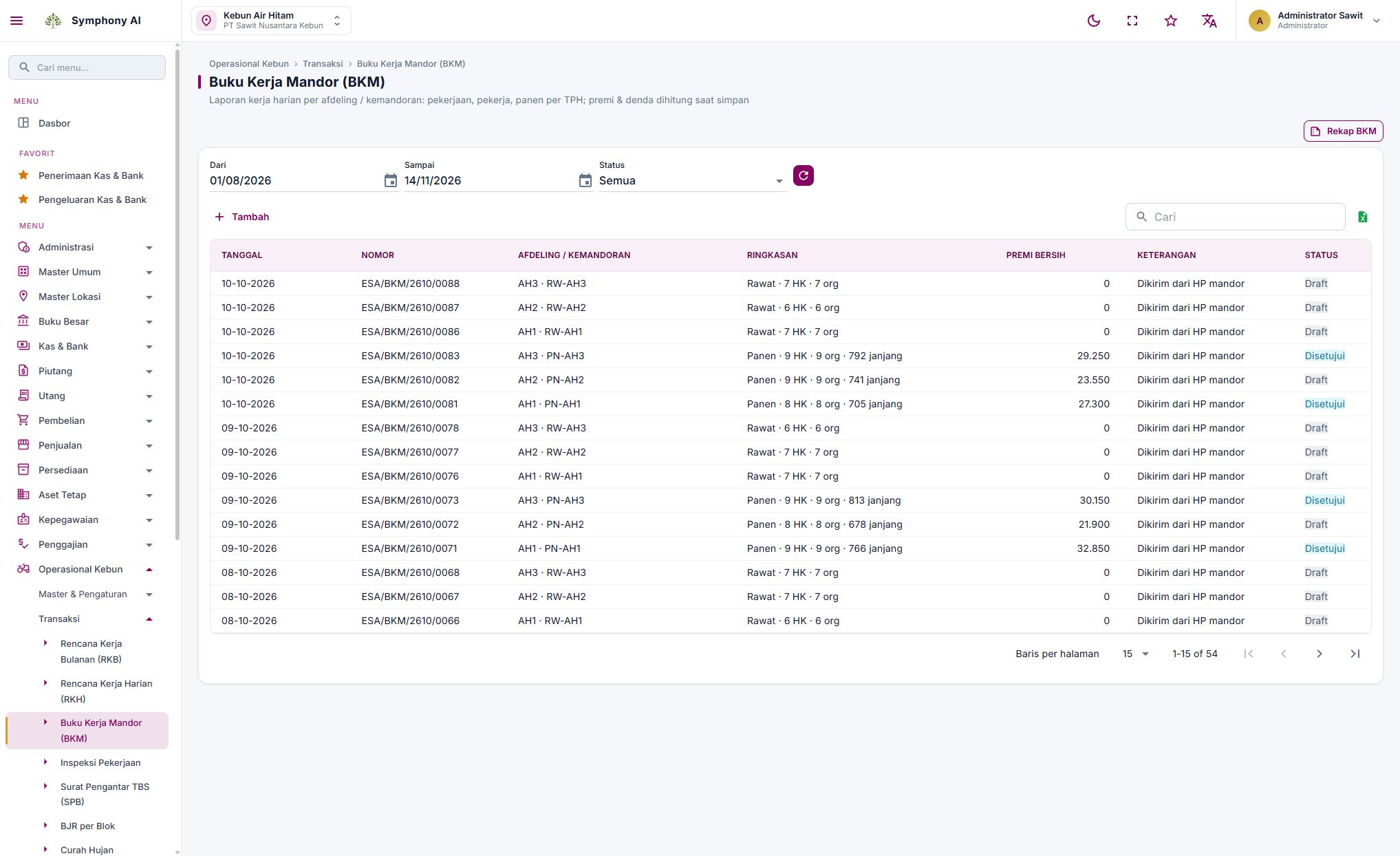
Task: Open rows per page dropdown
Action: [1136, 654]
